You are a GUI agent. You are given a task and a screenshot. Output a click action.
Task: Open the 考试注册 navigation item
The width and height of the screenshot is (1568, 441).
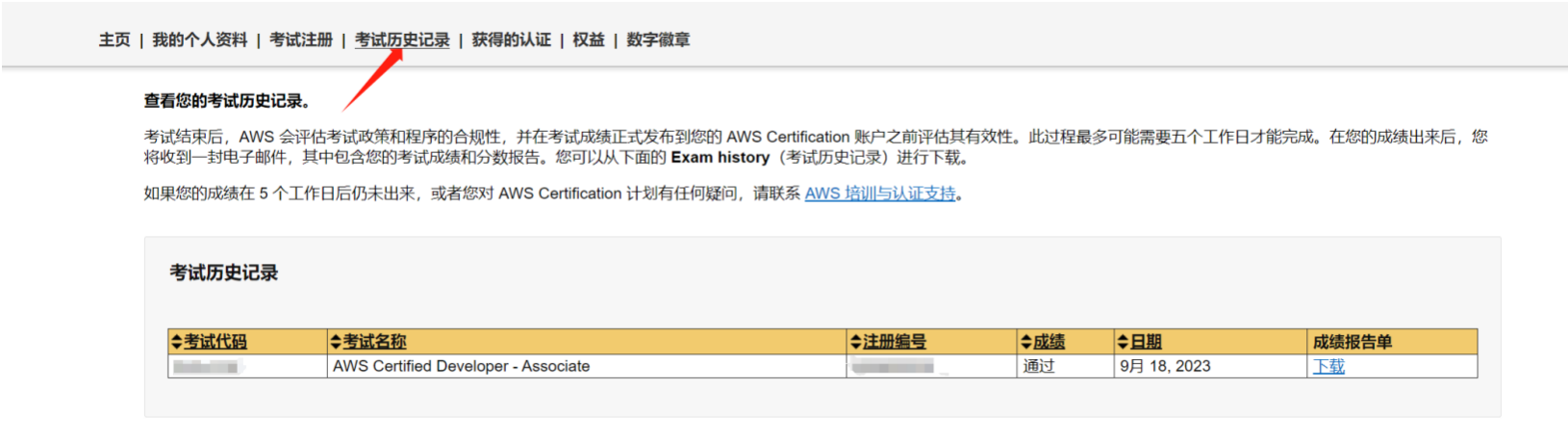301,39
